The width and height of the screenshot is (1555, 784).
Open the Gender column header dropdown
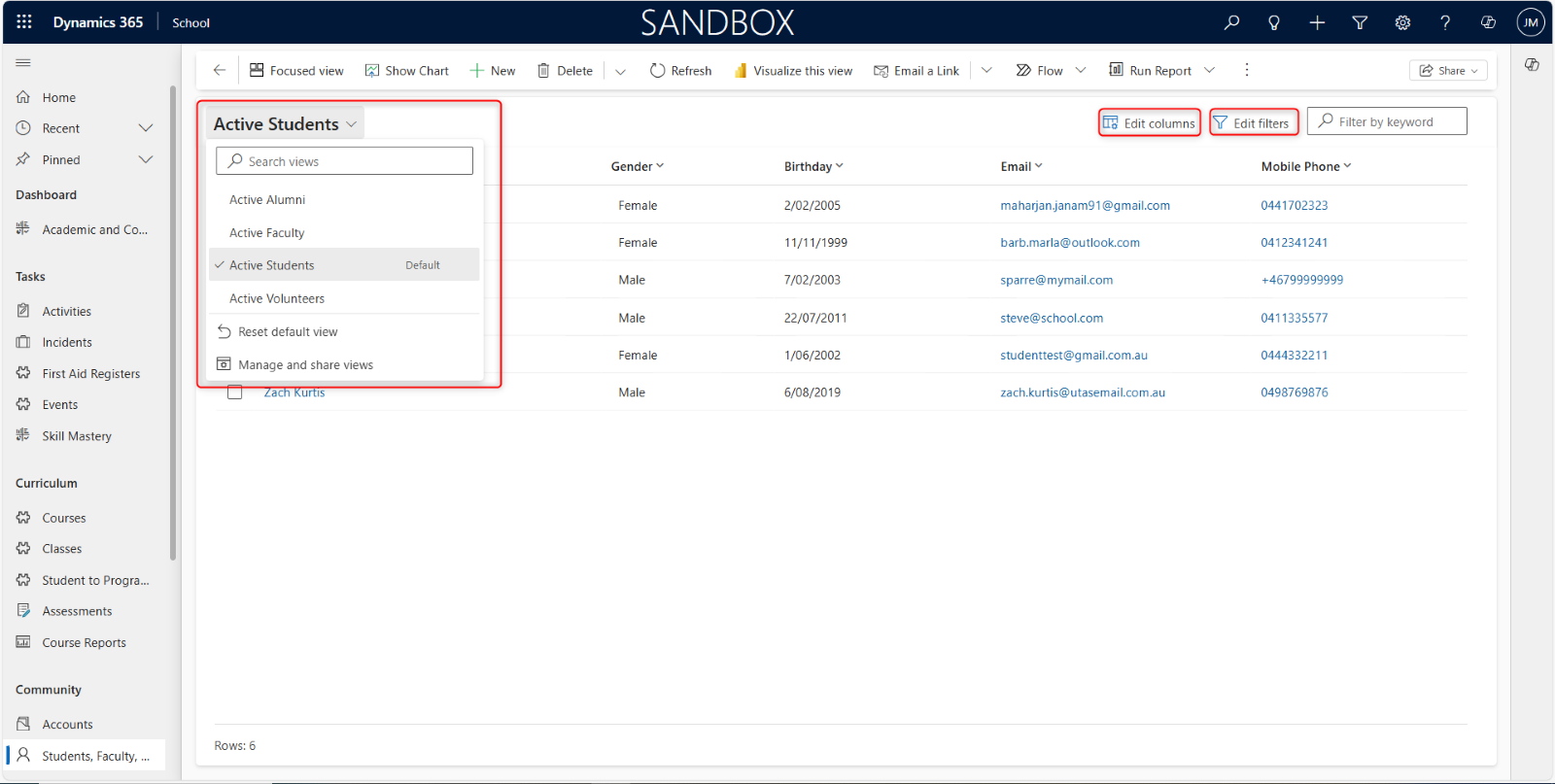click(x=638, y=166)
